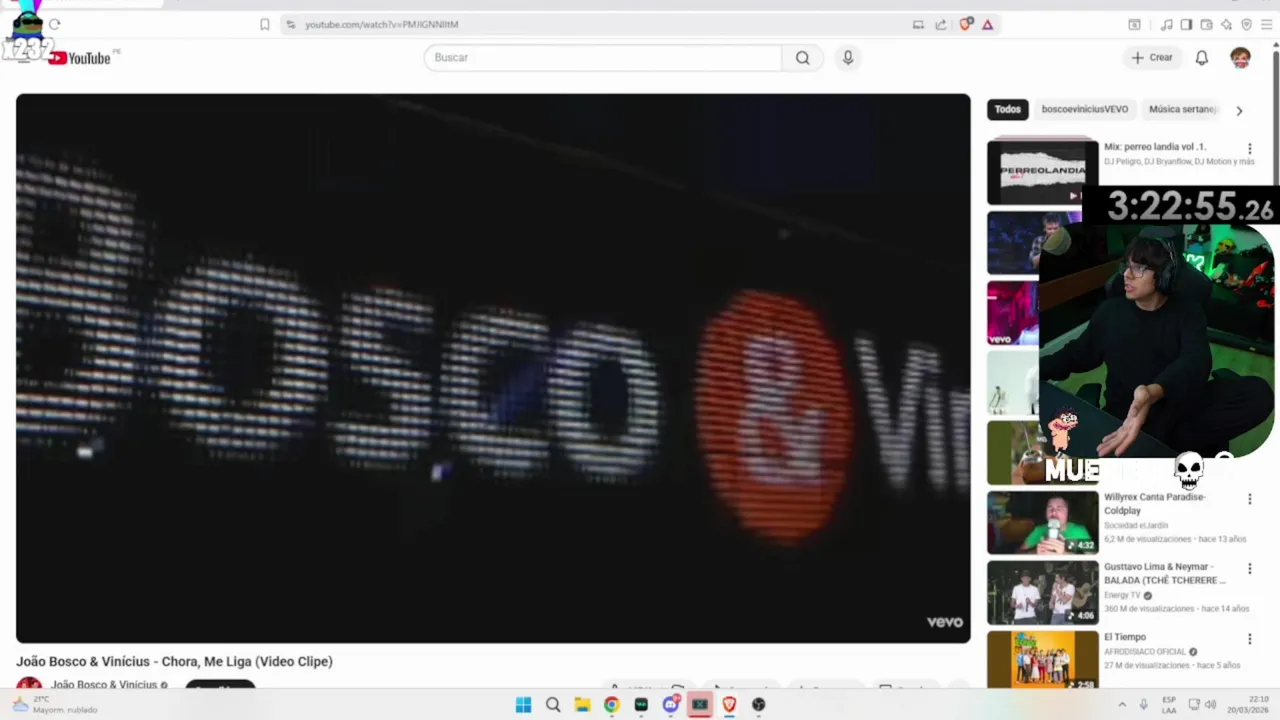This screenshot has height=720, width=1280.
Task: Open the Brave VPN shield icon
Action: coord(1246,24)
